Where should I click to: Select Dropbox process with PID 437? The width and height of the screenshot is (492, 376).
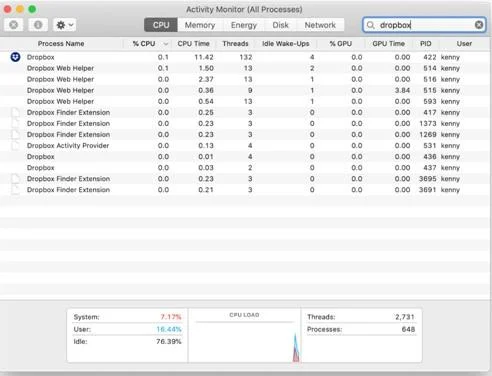coord(245,168)
